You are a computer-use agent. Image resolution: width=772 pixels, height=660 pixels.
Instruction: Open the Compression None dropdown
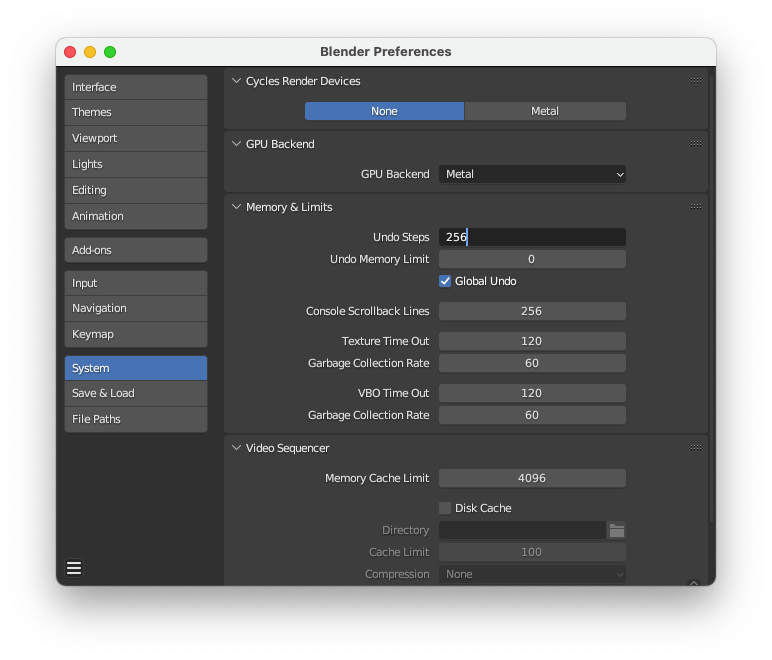pyautogui.click(x=532, y=574)
